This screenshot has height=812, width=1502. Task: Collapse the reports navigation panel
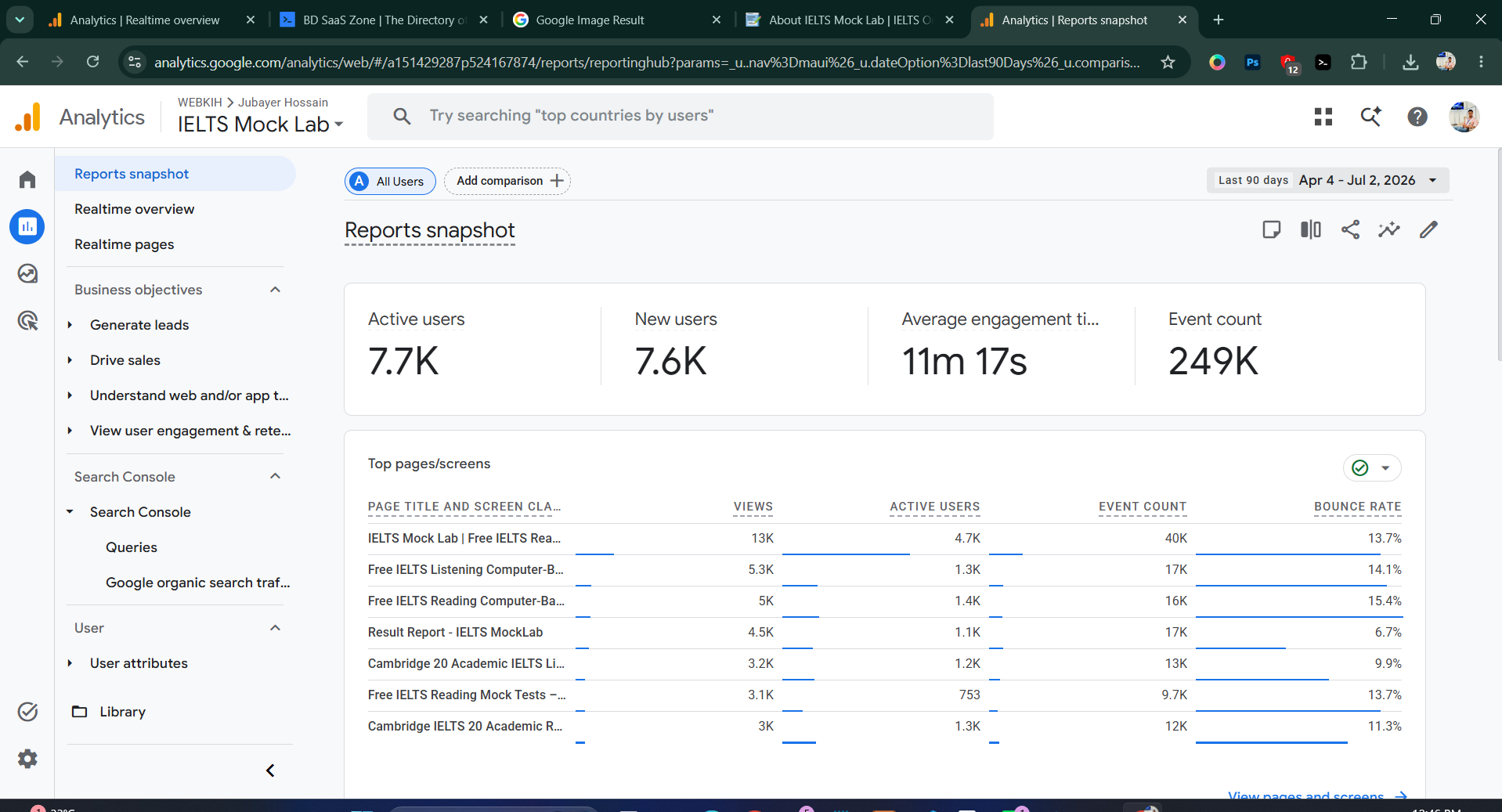click(x=270, y=770)
